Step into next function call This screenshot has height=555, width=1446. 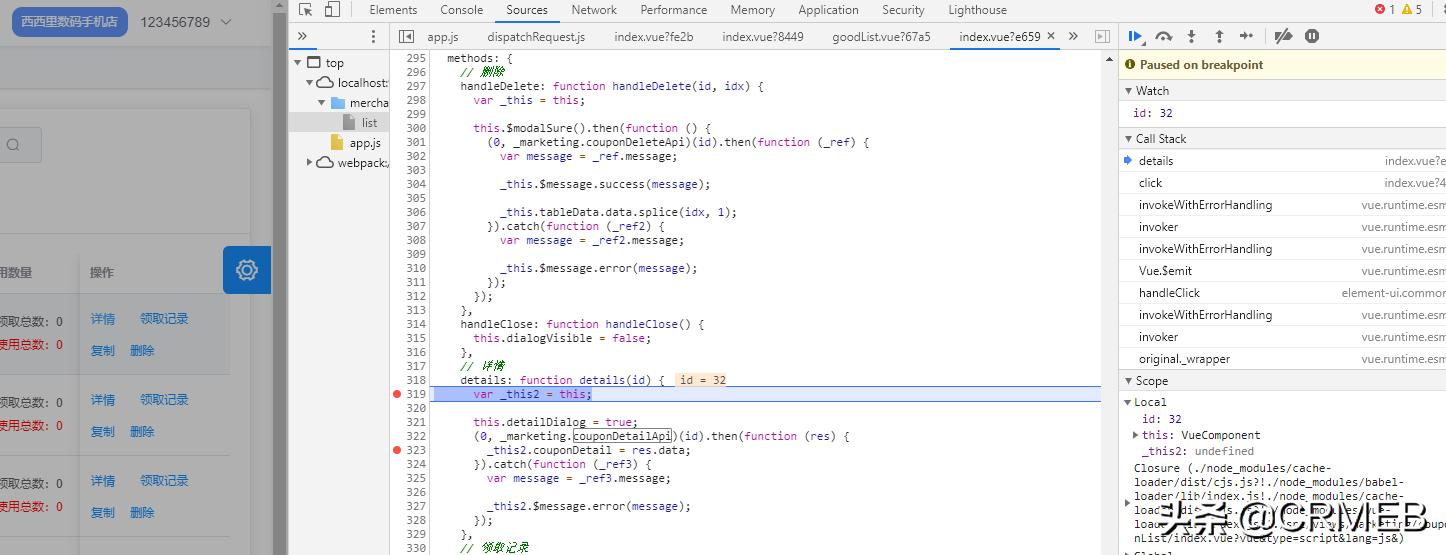pos(1191,36)
